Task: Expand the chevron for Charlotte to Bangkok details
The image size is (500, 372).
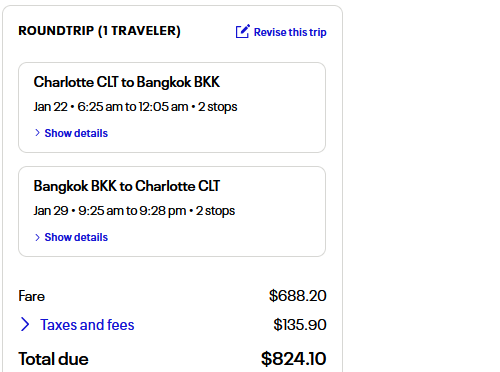Action: 37,133
